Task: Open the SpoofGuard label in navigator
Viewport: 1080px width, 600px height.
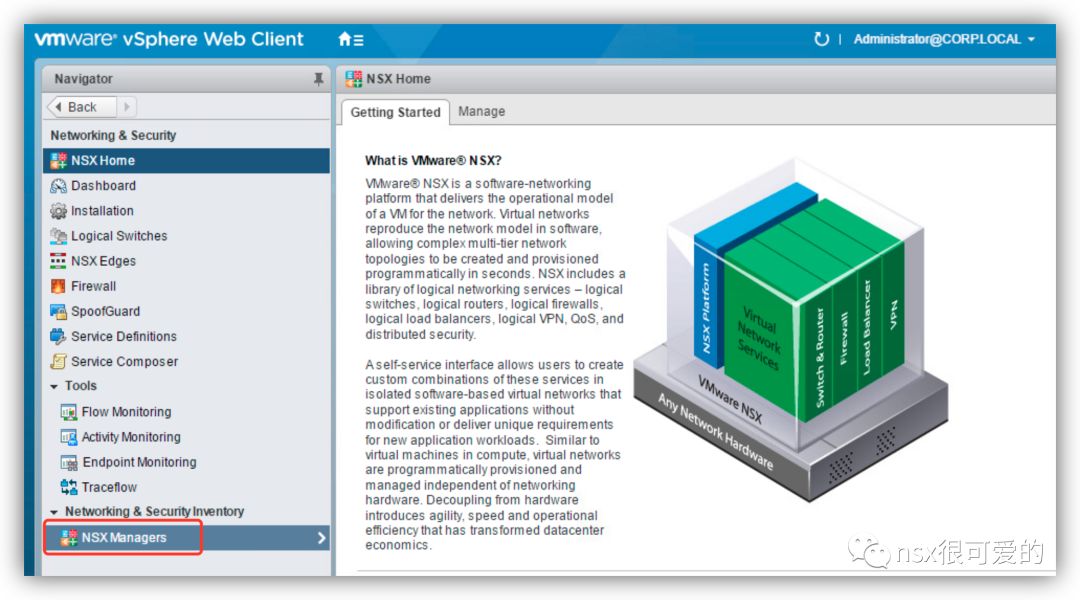Action: (x=105, y=311)
